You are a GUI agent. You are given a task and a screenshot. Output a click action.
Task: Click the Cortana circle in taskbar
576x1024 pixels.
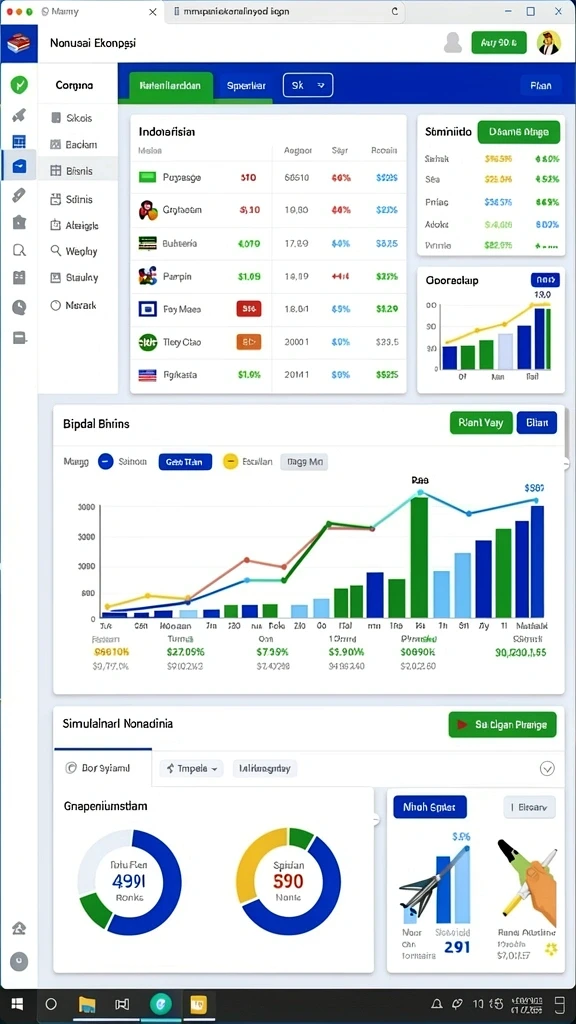click(x=51, y=1004)
